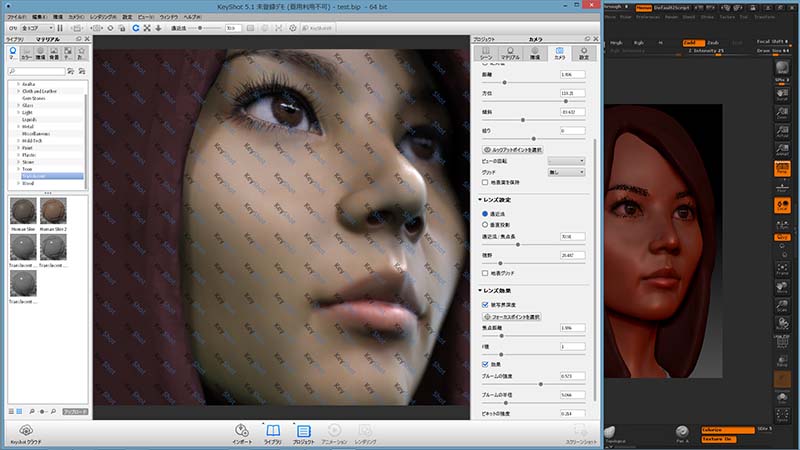800x450 pixels.
Task: Toggle Colorize button in ZBrush
Action: 728,430
